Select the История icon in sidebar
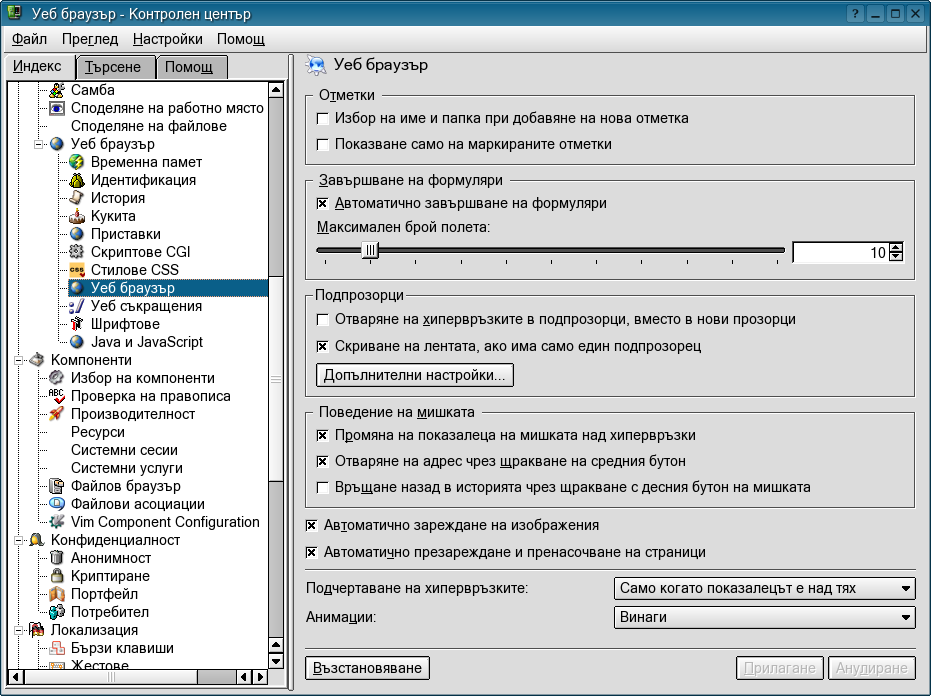This screenshot has height=696, width=931. pos(77,198)
